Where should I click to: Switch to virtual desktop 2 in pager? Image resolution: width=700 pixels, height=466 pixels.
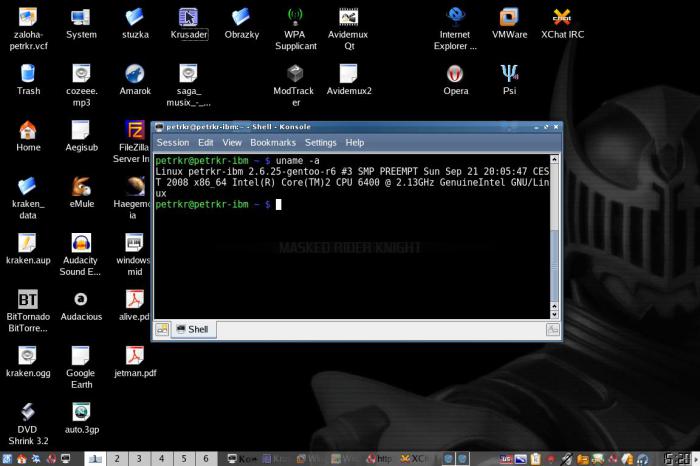pyautogui.click(x=117, y=458)
